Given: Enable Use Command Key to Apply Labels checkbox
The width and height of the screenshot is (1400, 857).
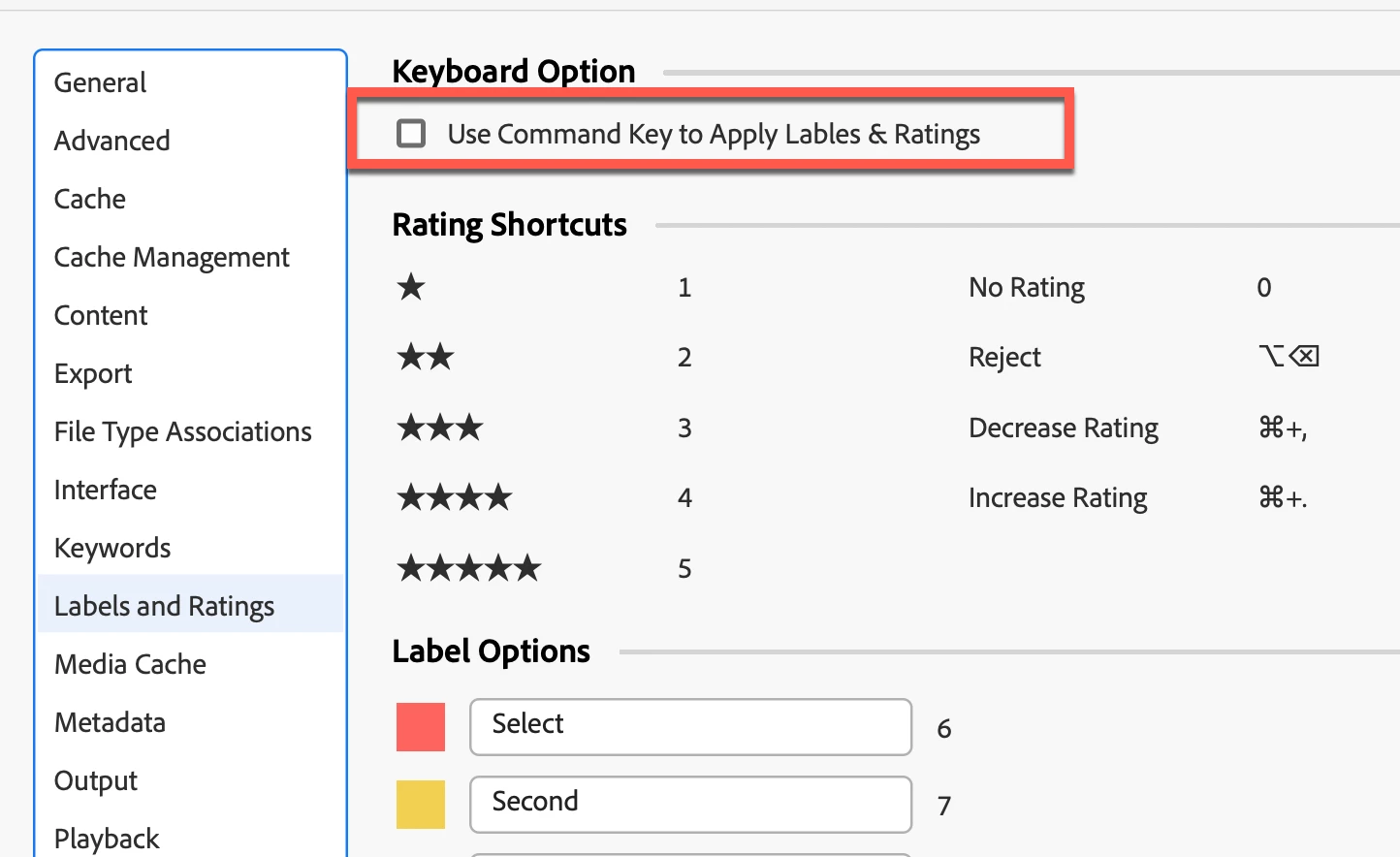Looking at the screenshot, I should click(411, 134).
